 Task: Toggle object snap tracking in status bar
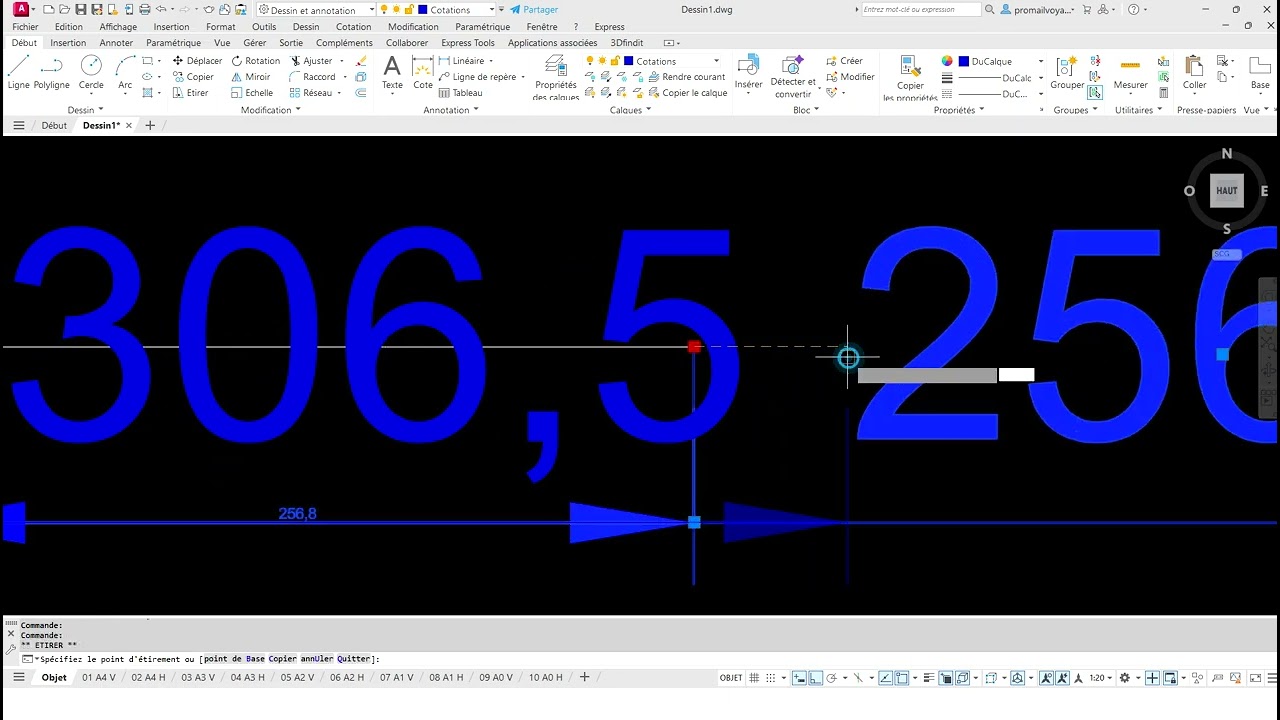pos(885,678)
